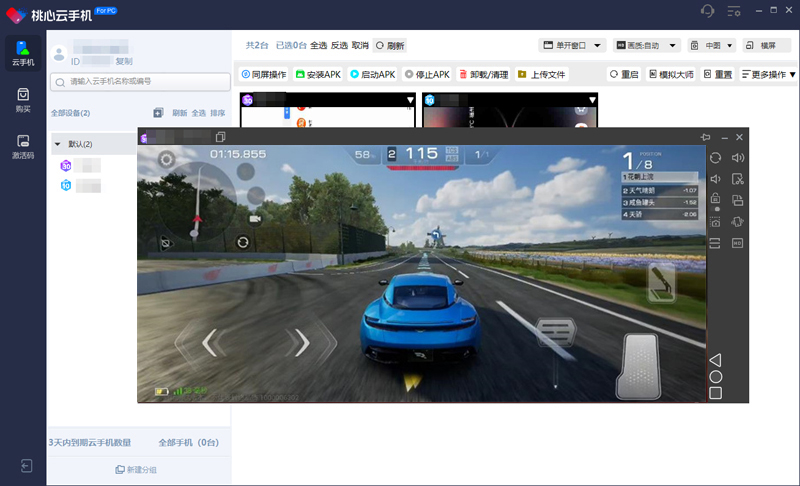The height and width of the screenshot is (486, 800).
Task: Click the in-game camera view icon
Action: click(255, 219)
